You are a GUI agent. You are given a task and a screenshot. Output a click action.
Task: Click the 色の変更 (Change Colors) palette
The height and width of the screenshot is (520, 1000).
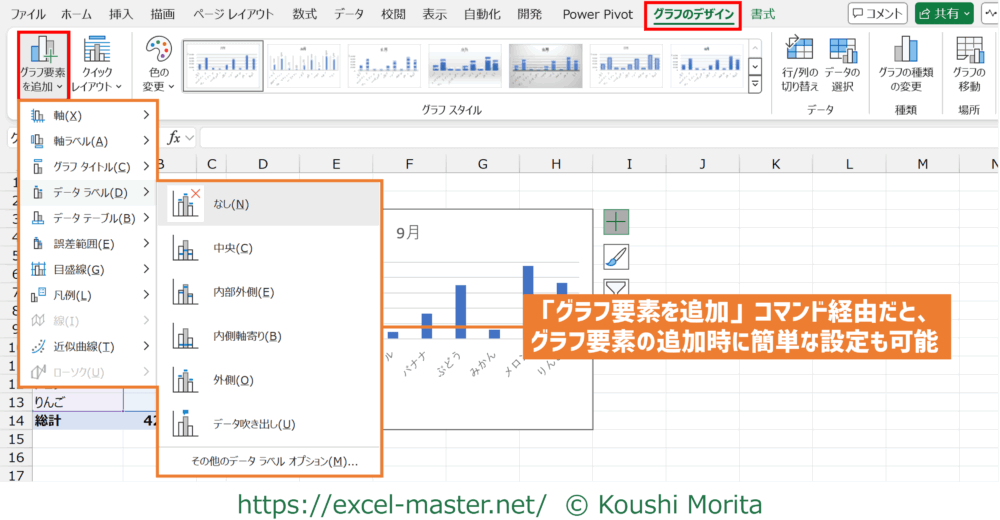(x=159, y=52)
